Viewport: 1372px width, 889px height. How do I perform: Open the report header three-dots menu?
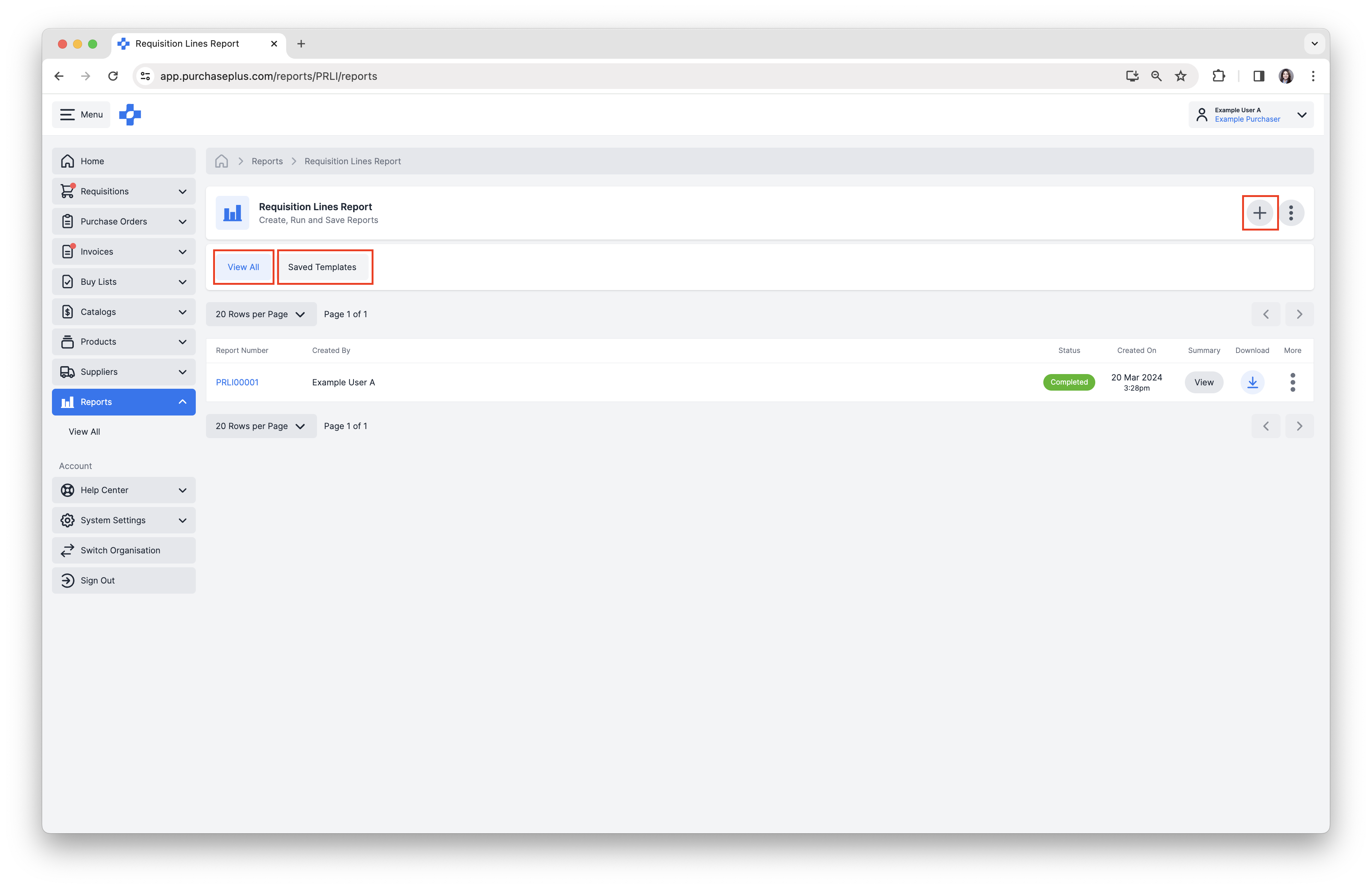click(x=1291, y=213)
